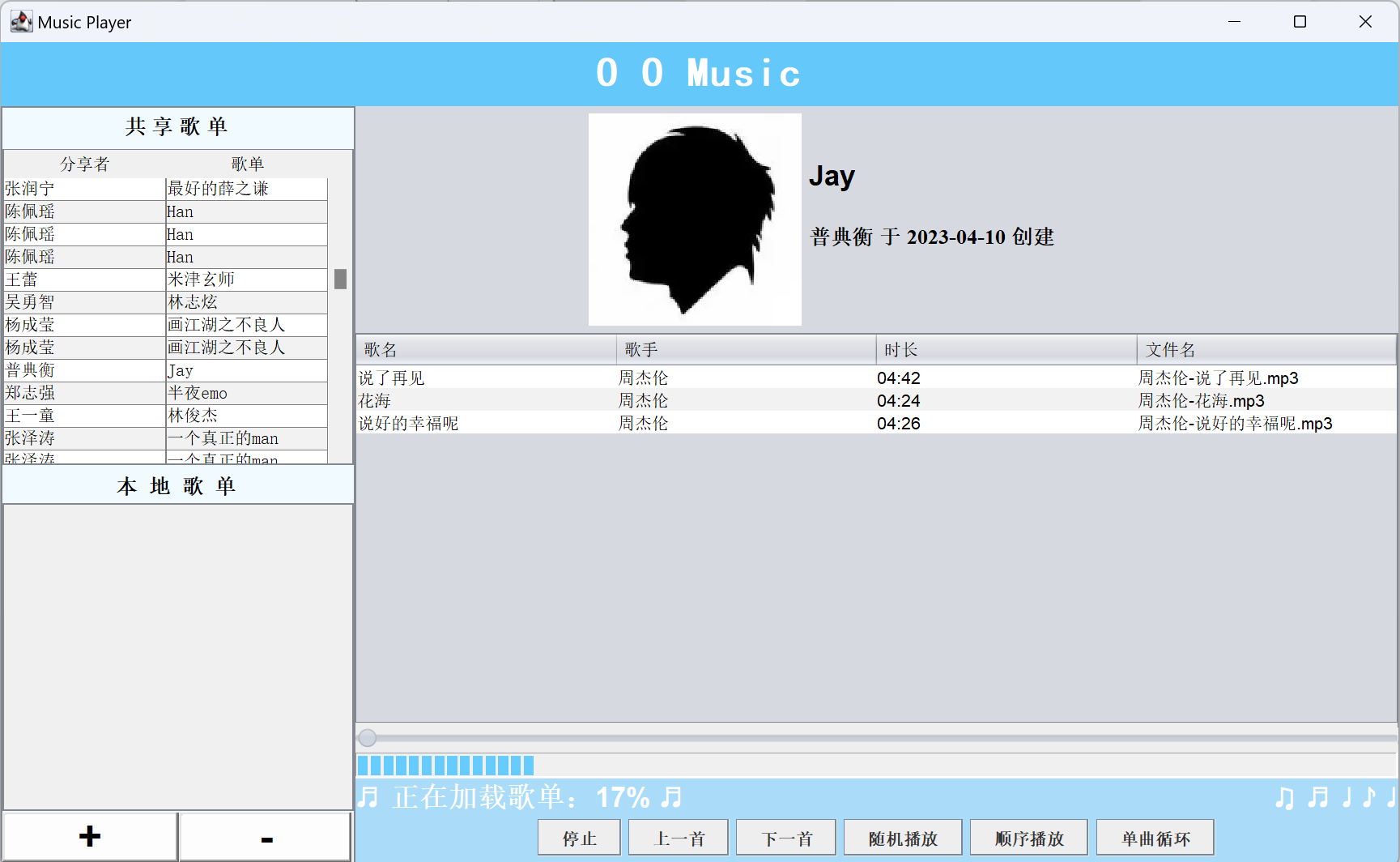The width and height of the screenshot is (1400, 862).
Task: Click the plus button to add playlist
Action: coord(90,836)
